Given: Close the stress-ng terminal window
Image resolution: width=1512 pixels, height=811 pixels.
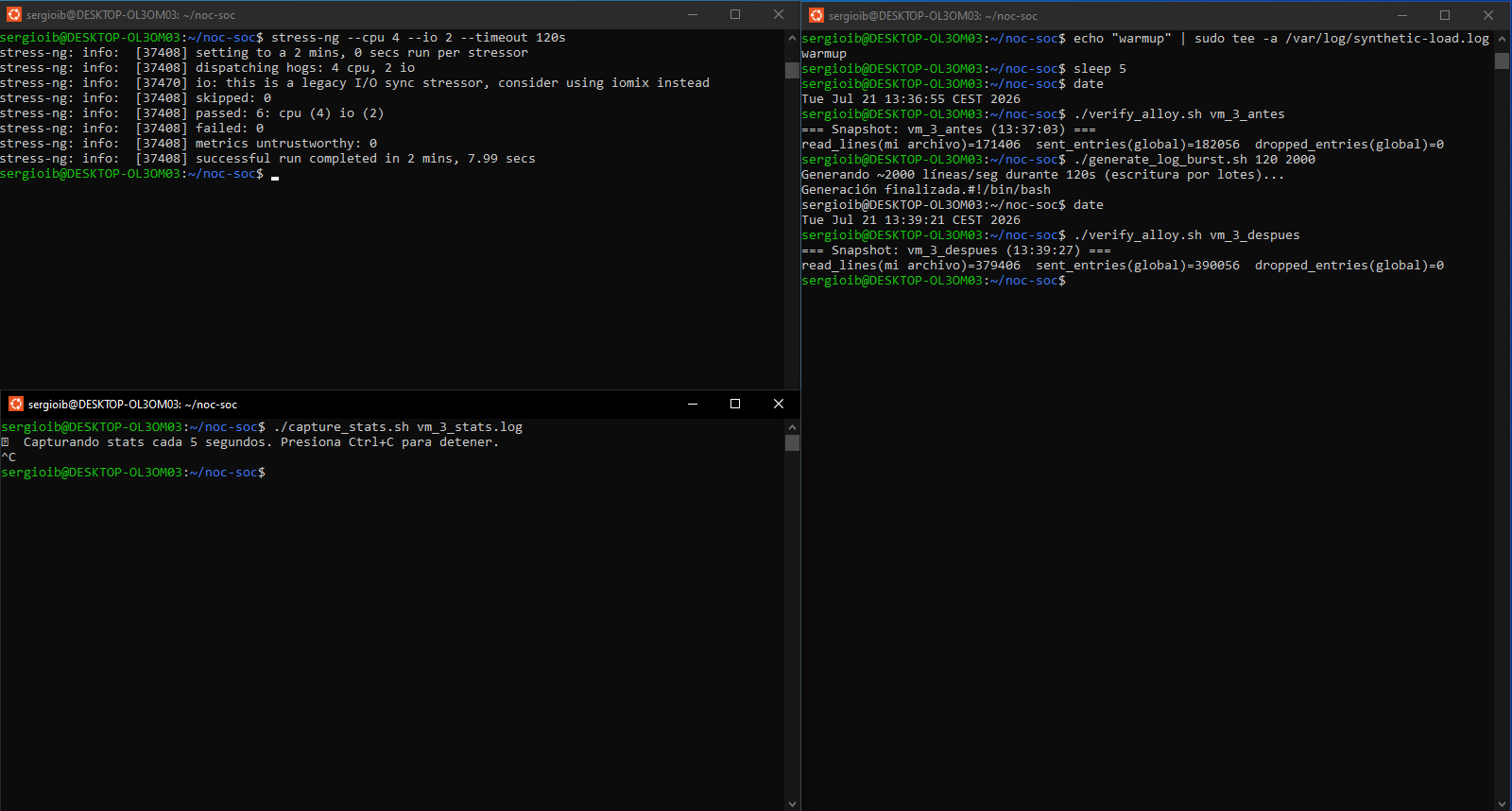Looking at the screenshot, I should coord(779,14).
